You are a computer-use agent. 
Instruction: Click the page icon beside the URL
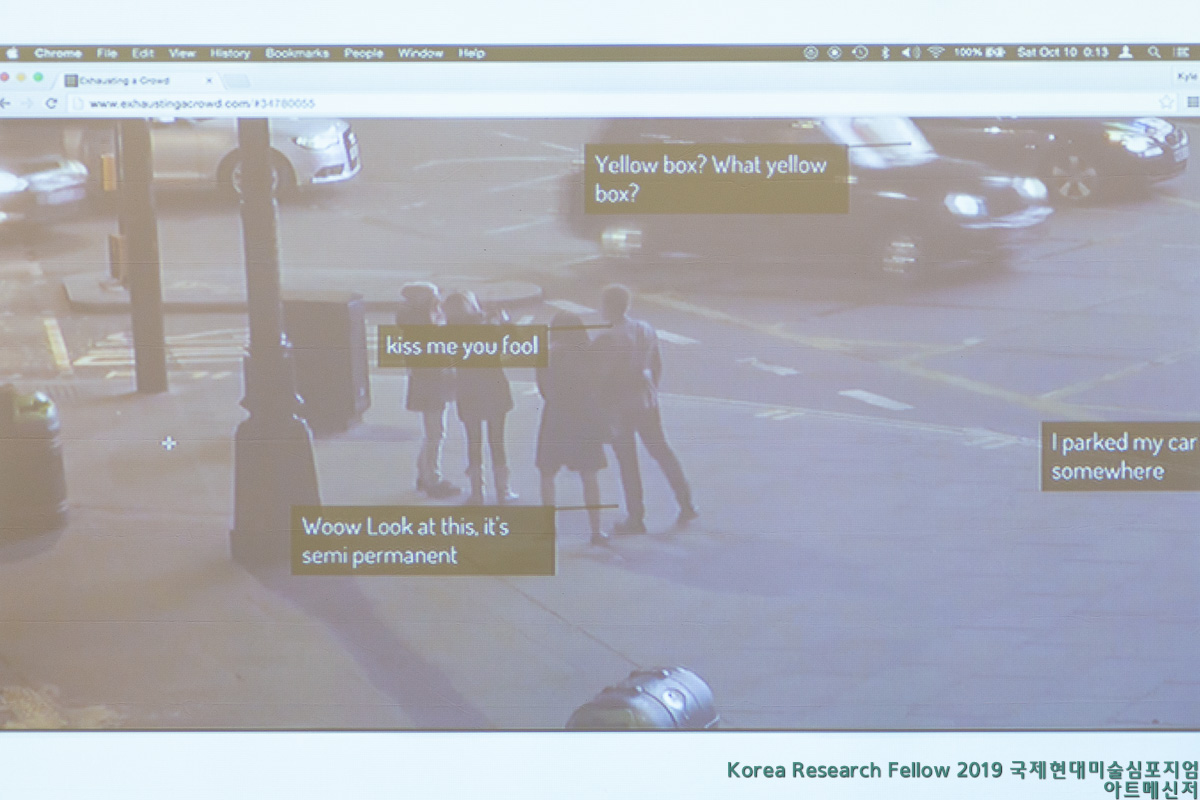pos(77,103)
